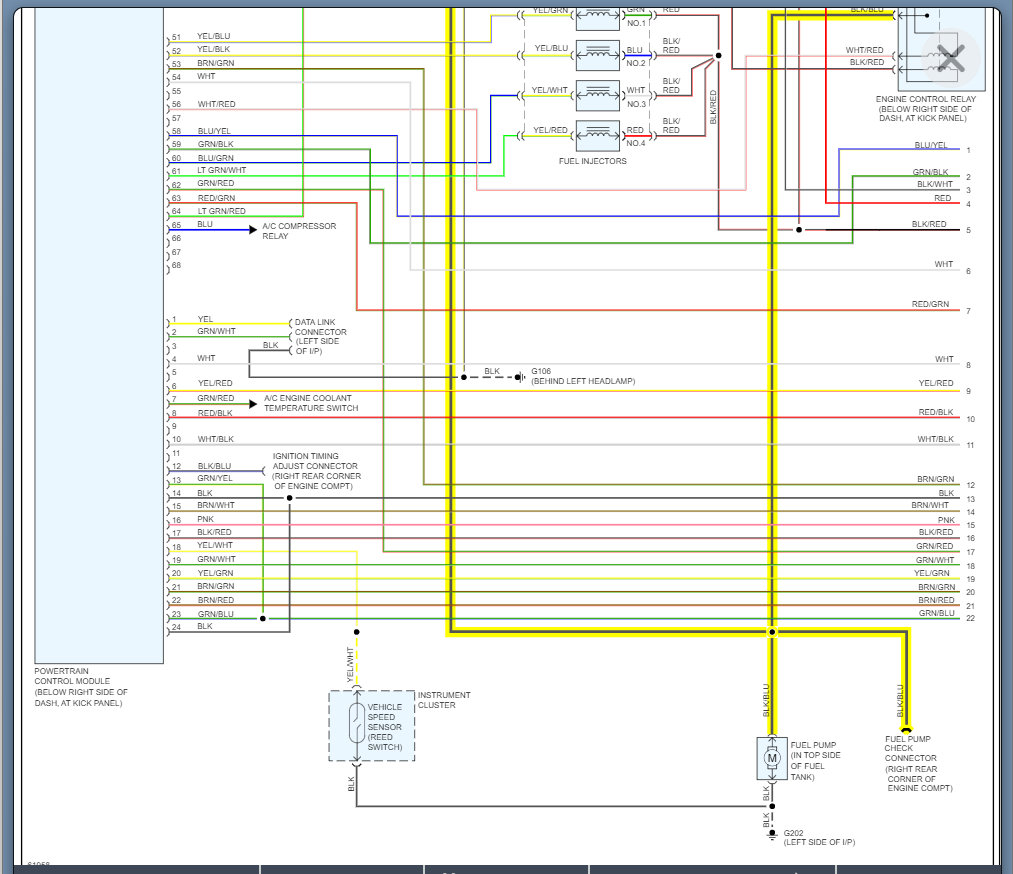Viewport: 1013px width, 874px height.
Task: Select the RED/GRN wire label at terminal 7
Action: coord(930,304)
